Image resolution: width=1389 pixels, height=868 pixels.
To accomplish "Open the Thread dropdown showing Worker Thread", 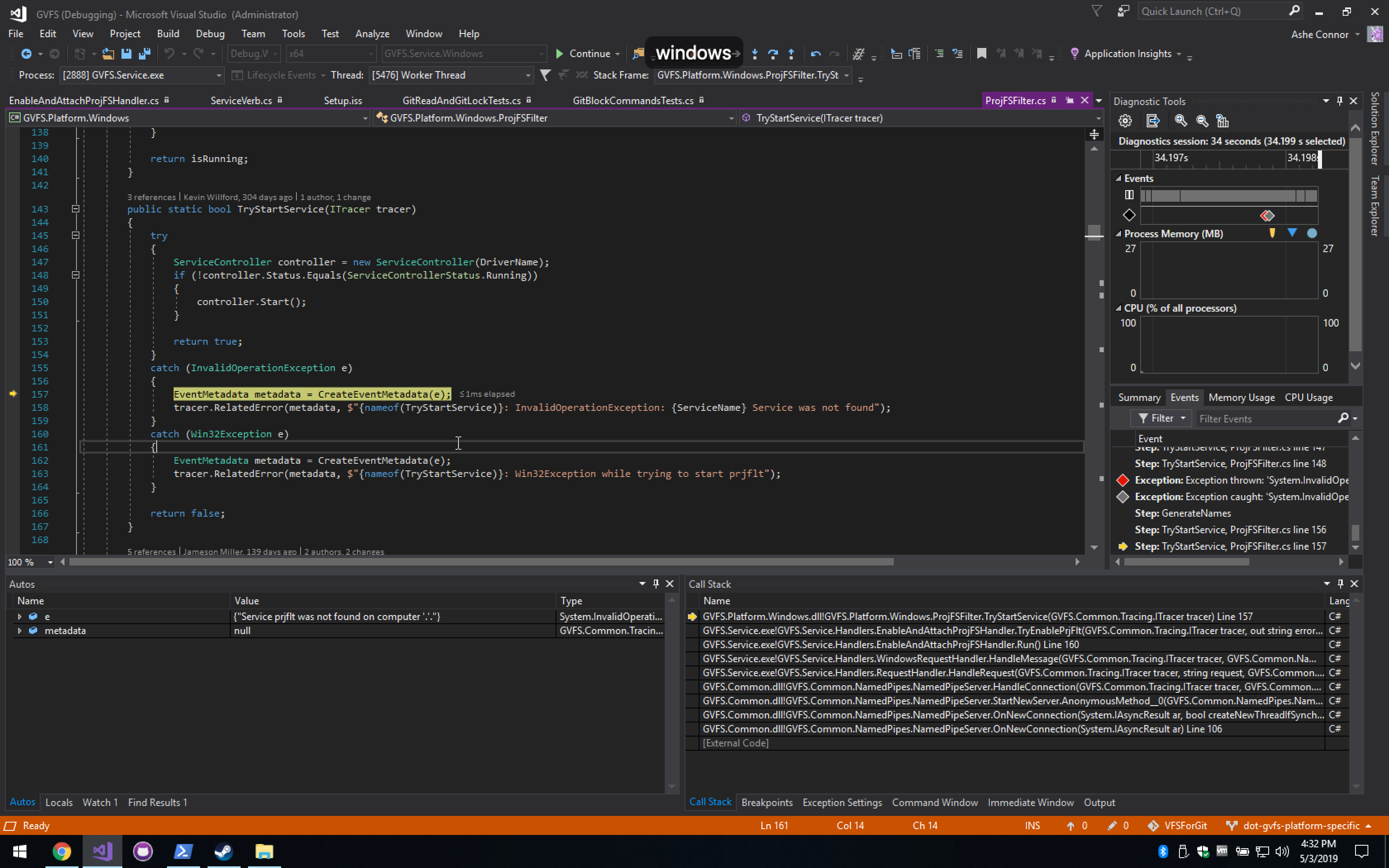I will pos(527,75).
